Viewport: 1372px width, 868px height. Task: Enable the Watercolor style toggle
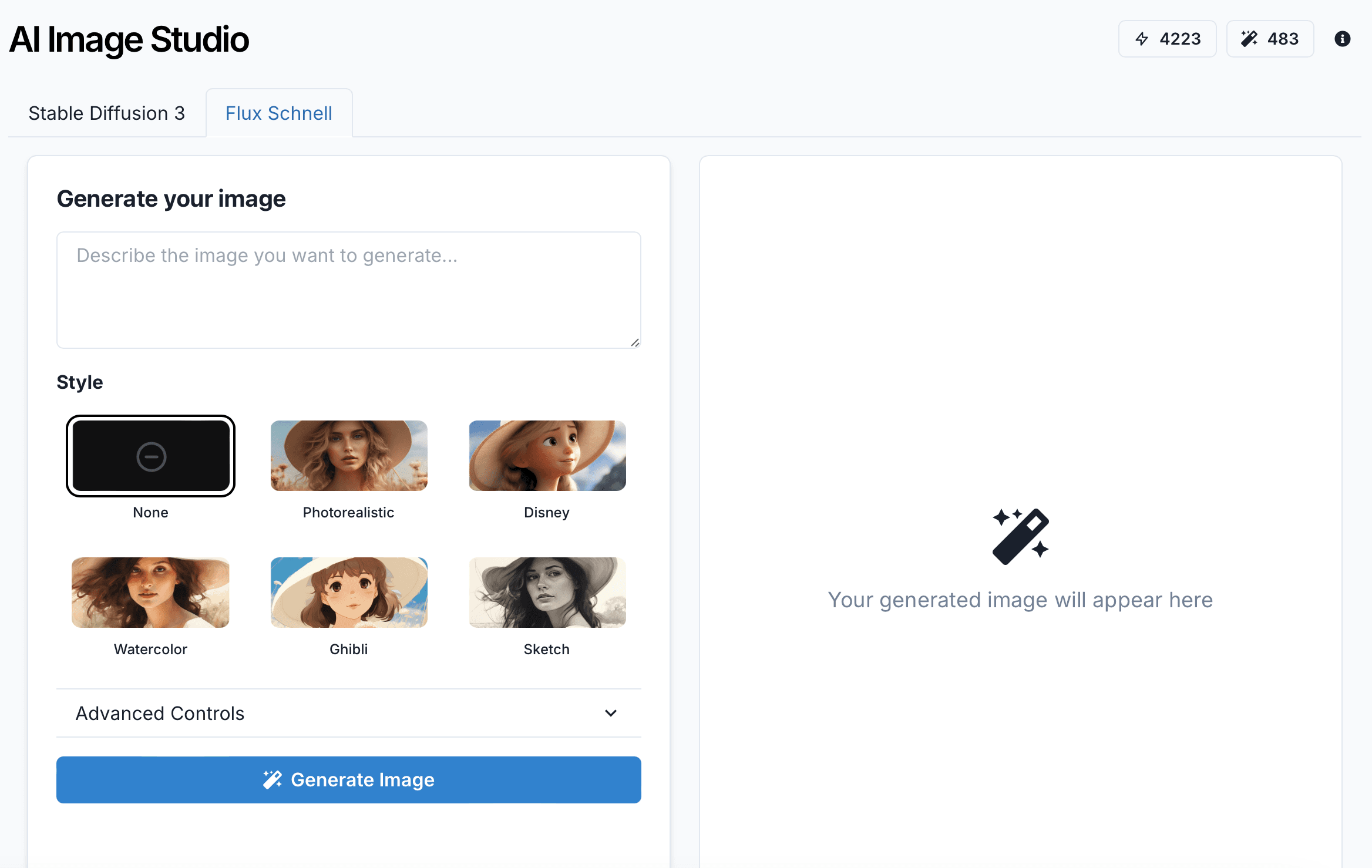click(151, 592)
